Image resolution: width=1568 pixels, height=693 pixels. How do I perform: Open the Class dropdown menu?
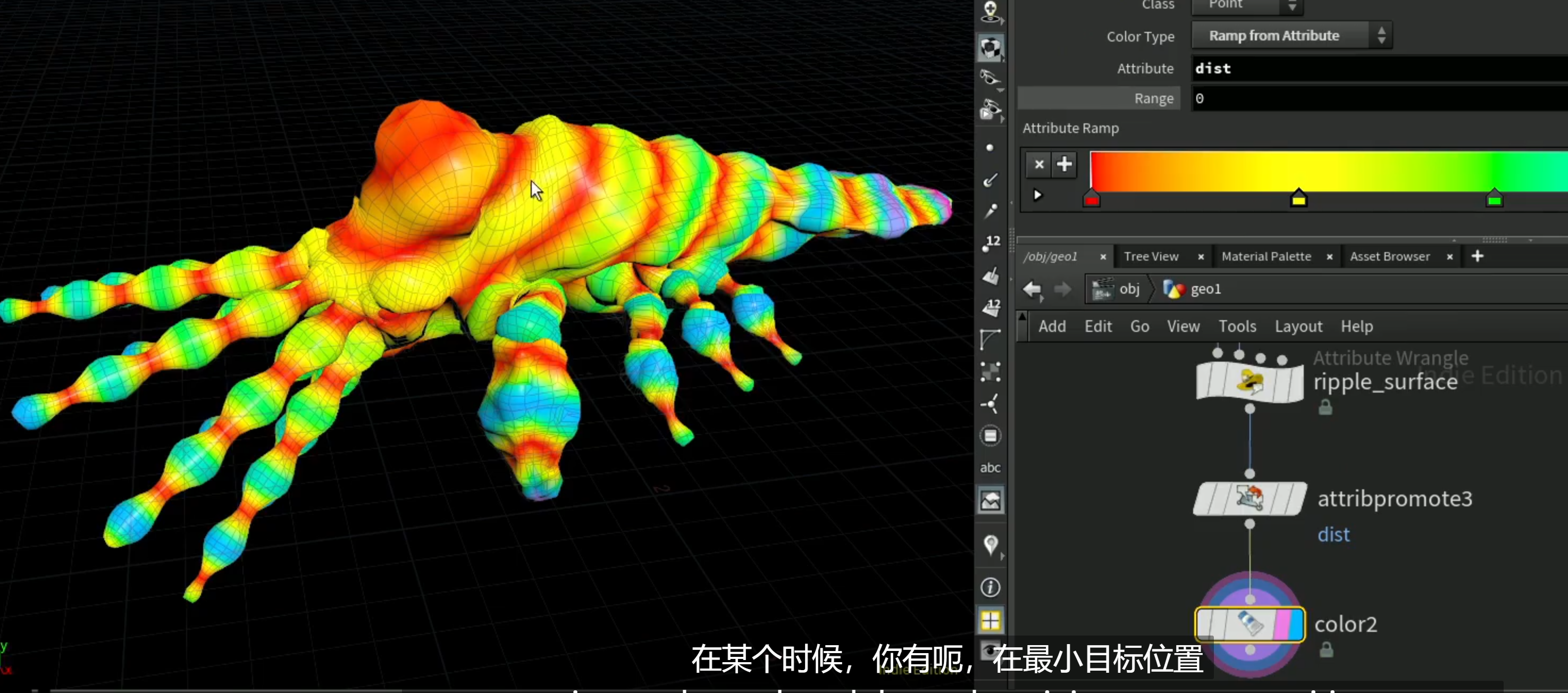click(1247, 5)
